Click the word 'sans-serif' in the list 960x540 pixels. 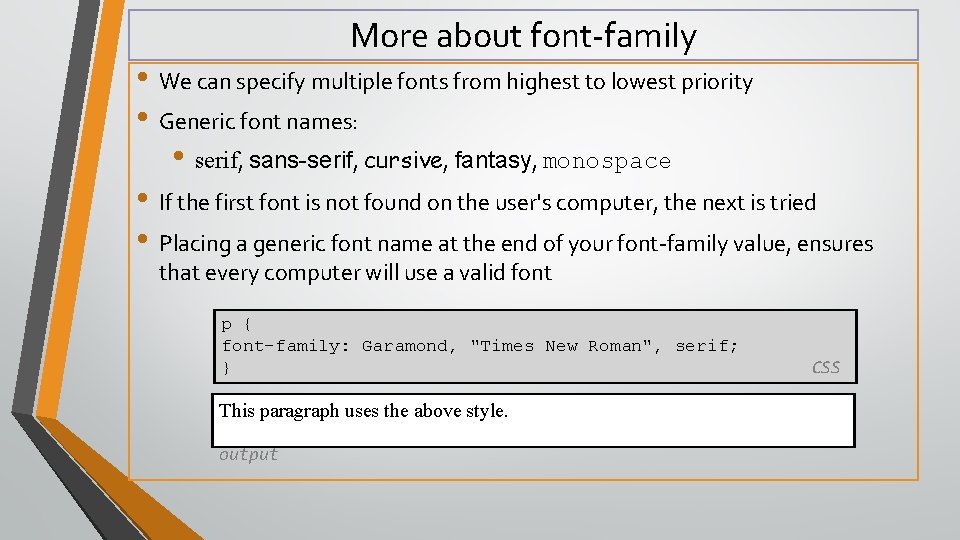[x=302, y=160]
